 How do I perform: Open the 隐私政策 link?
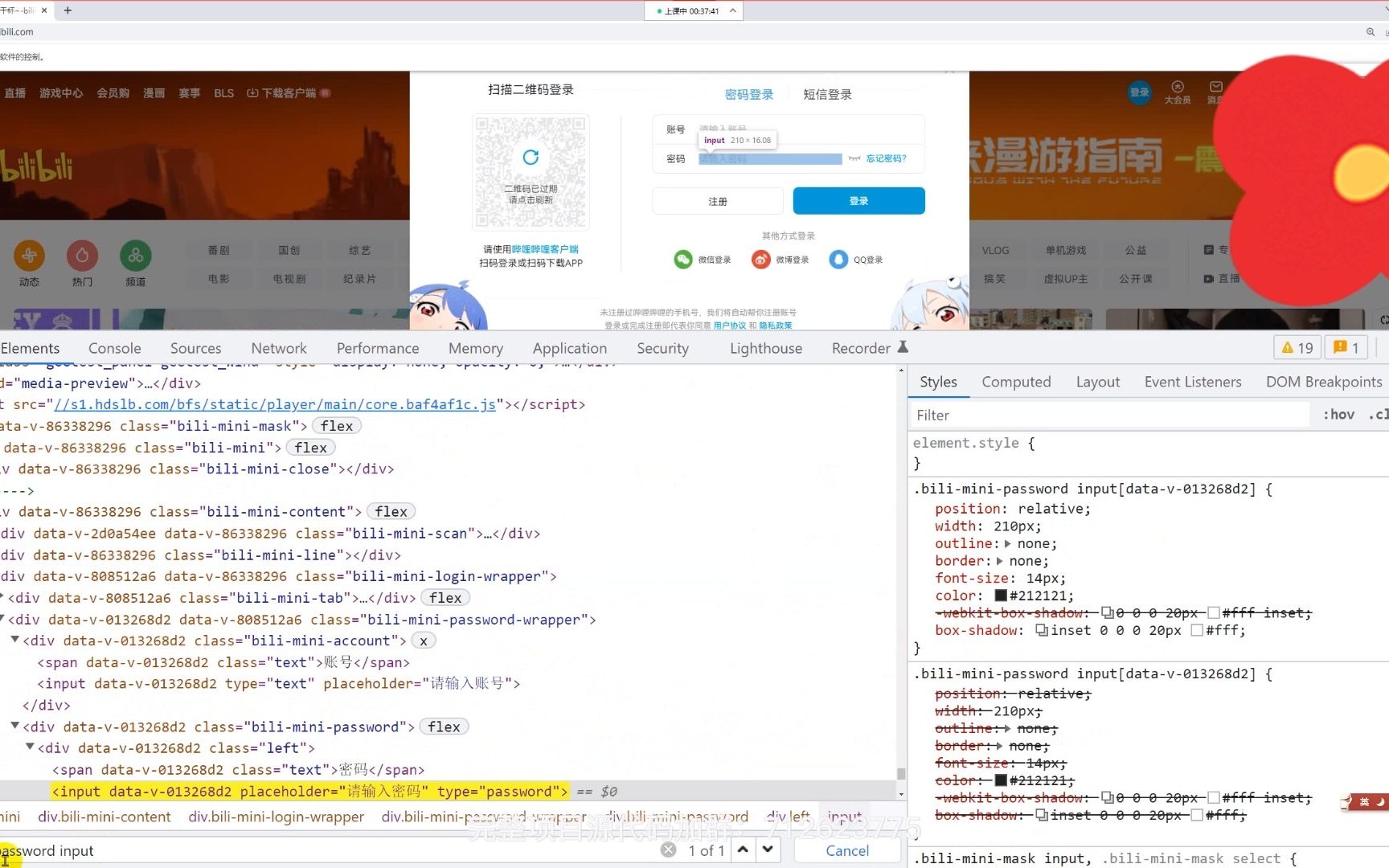pyautogui.click(x=776, y=325)
